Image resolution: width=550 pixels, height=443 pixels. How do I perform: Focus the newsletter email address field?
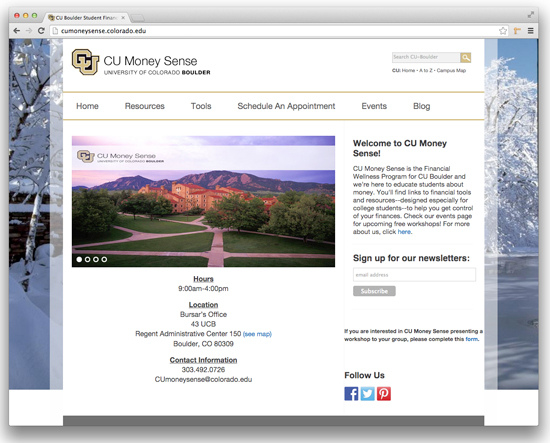tap(414, 275)
